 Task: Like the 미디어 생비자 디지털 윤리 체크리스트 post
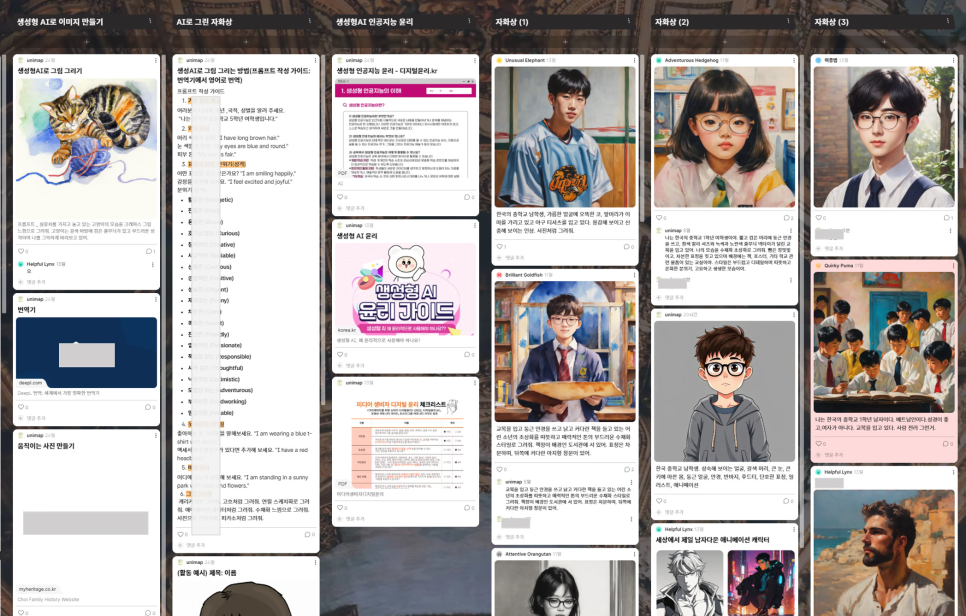coord(341,508)
